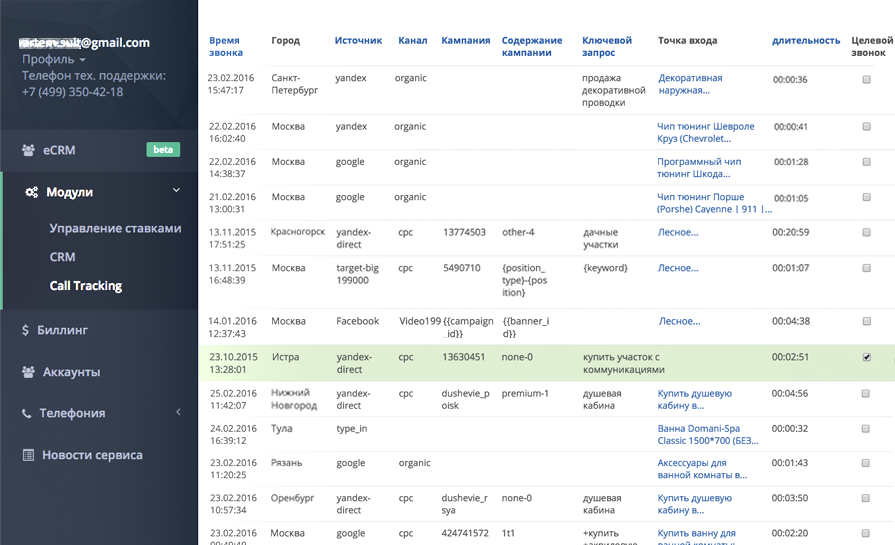Toggle target call checkbox for Нижний Новгород call
The image size is (895, 545).
(x=866, y=394)
